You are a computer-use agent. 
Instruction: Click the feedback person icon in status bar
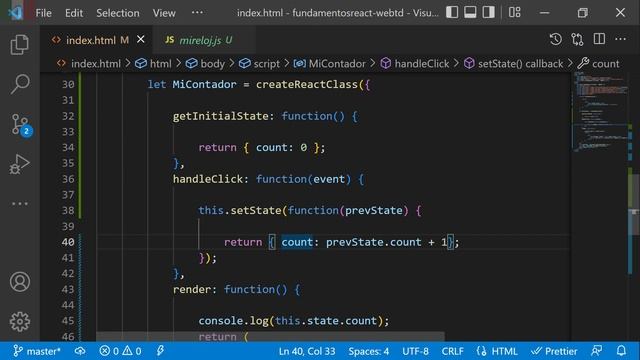pos(597,351)
